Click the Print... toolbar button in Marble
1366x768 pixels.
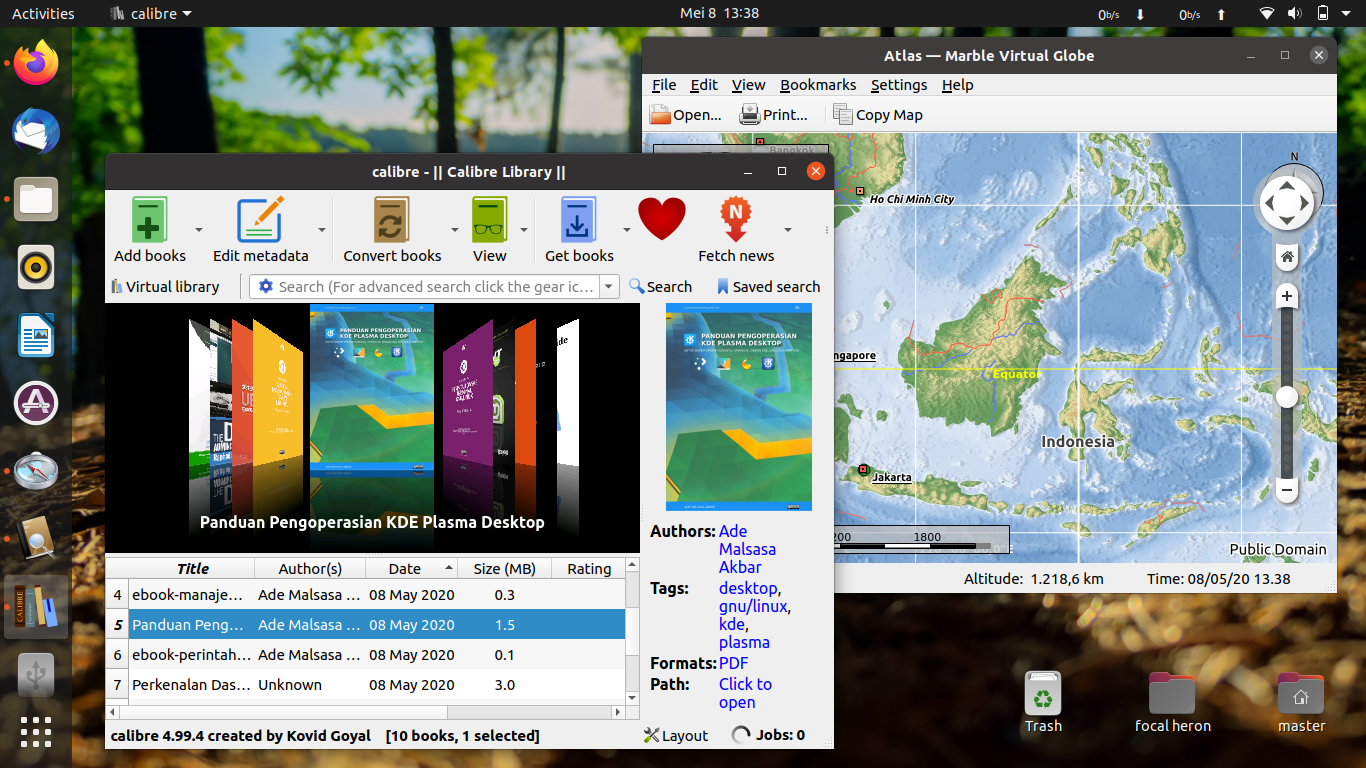click(774, 115)
